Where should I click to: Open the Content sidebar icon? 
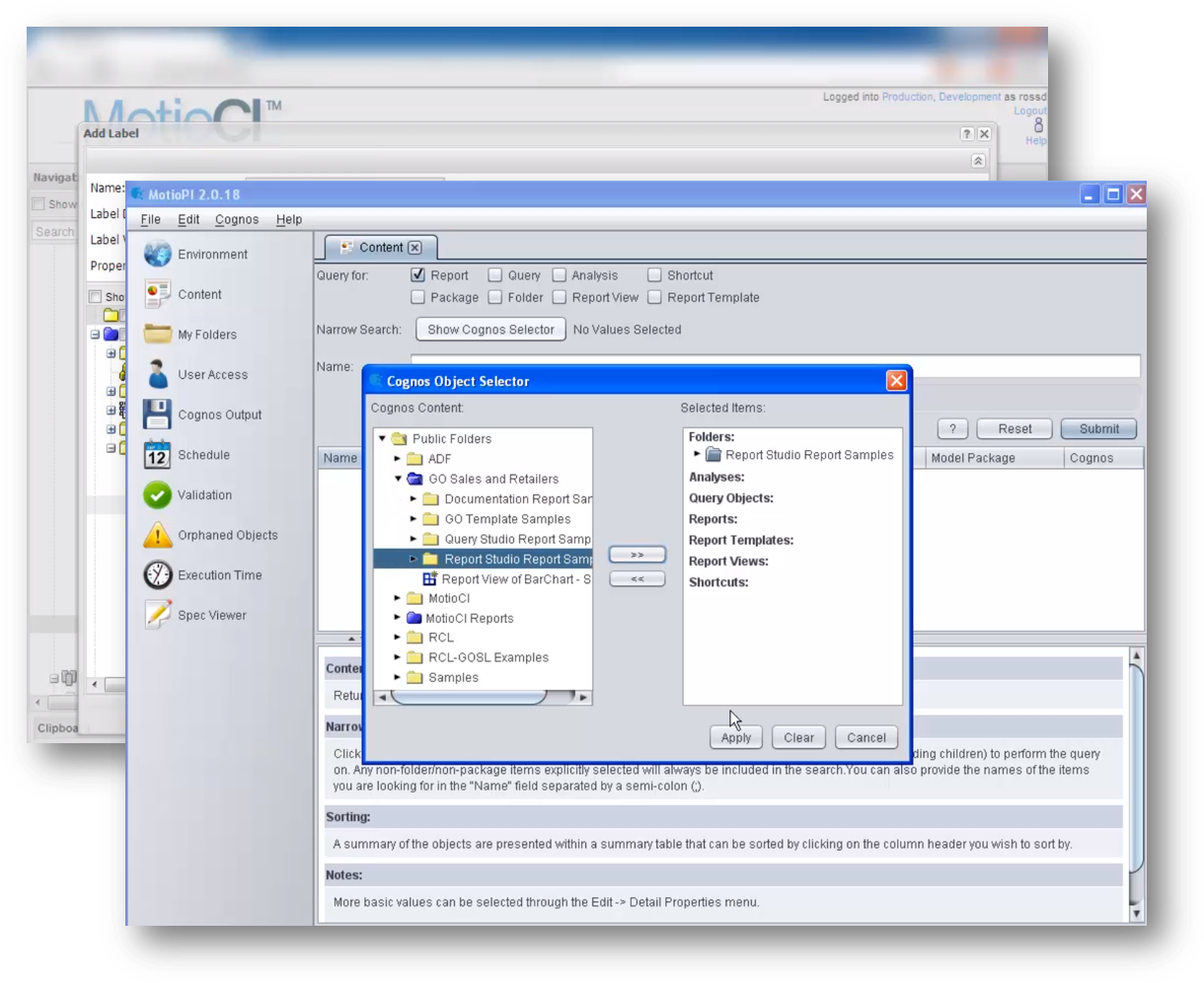[158, 294]
